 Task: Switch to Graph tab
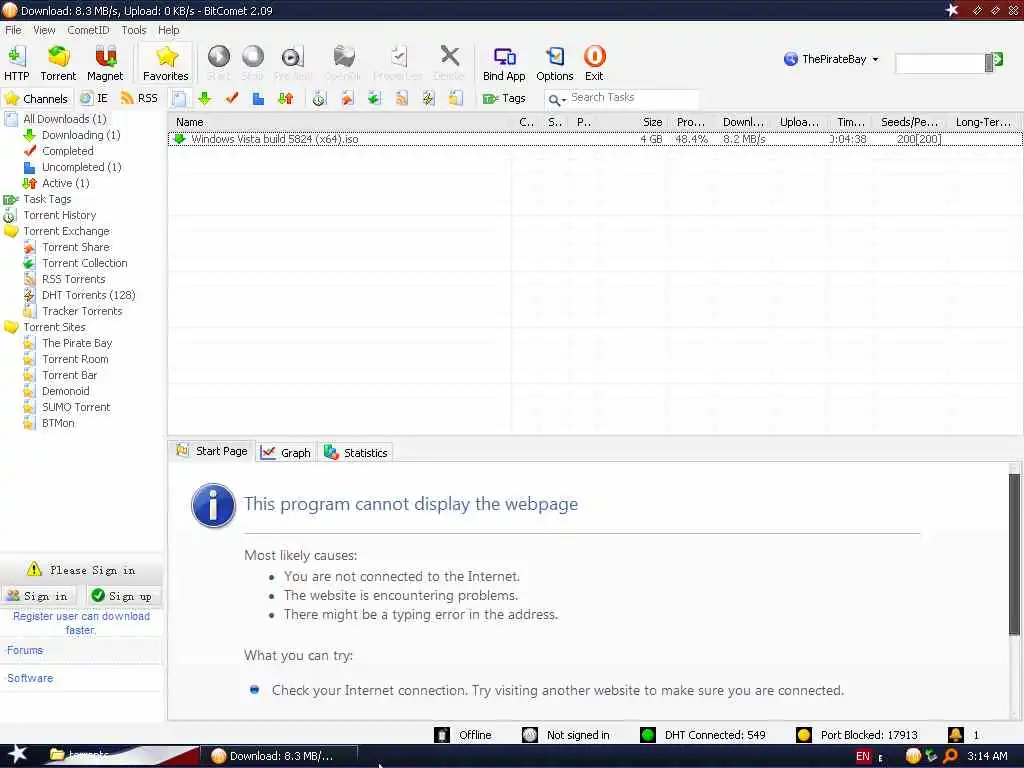286,453
